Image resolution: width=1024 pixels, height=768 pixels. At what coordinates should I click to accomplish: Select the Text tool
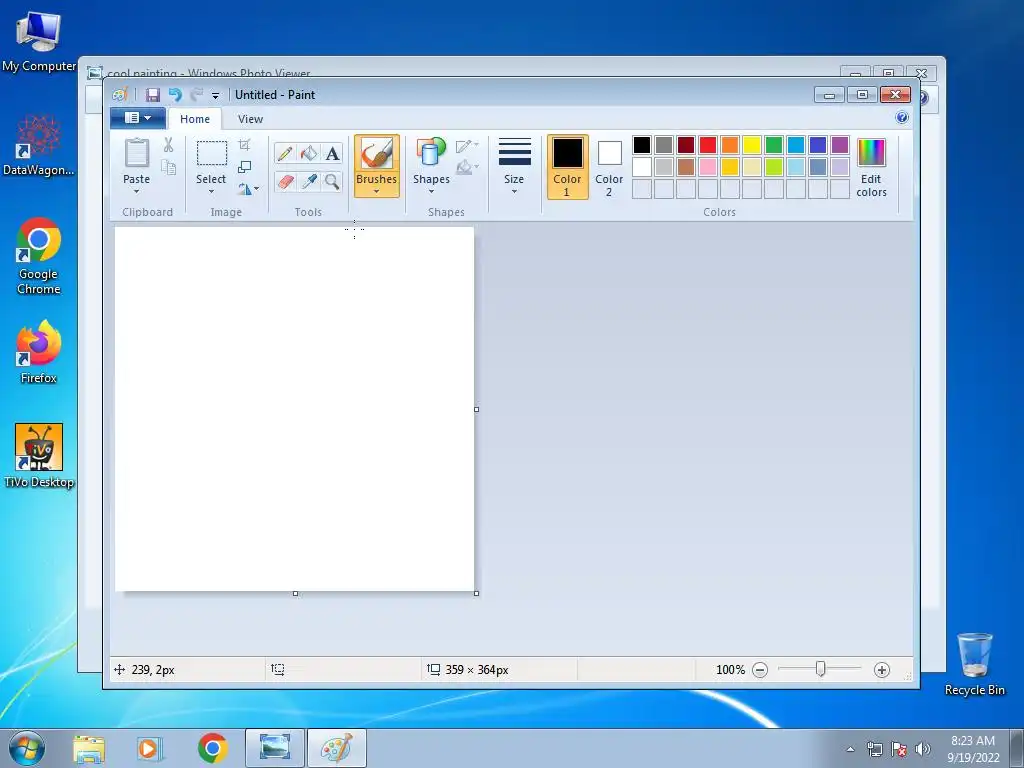[x=332, y=153]
